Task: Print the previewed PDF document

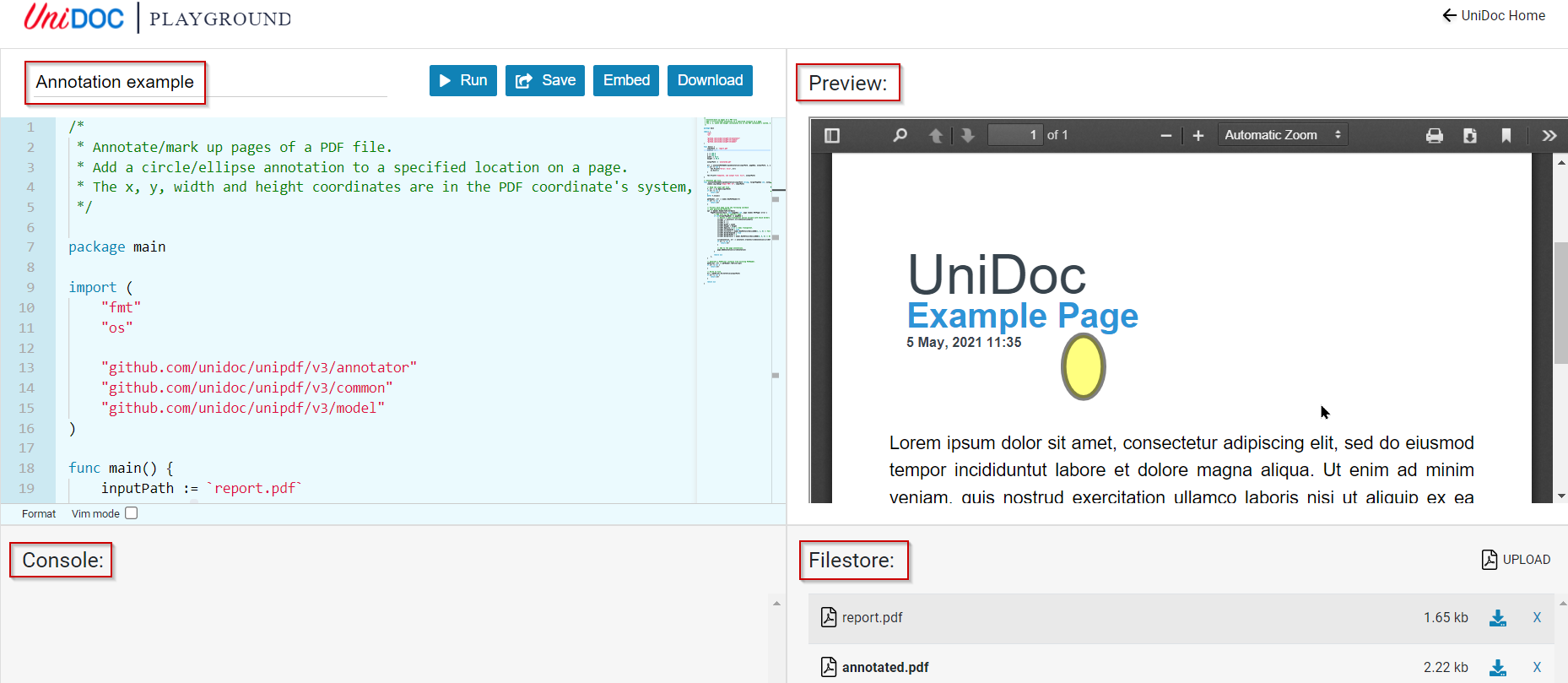Action: pyautogui.click(x=1434, y=135)
